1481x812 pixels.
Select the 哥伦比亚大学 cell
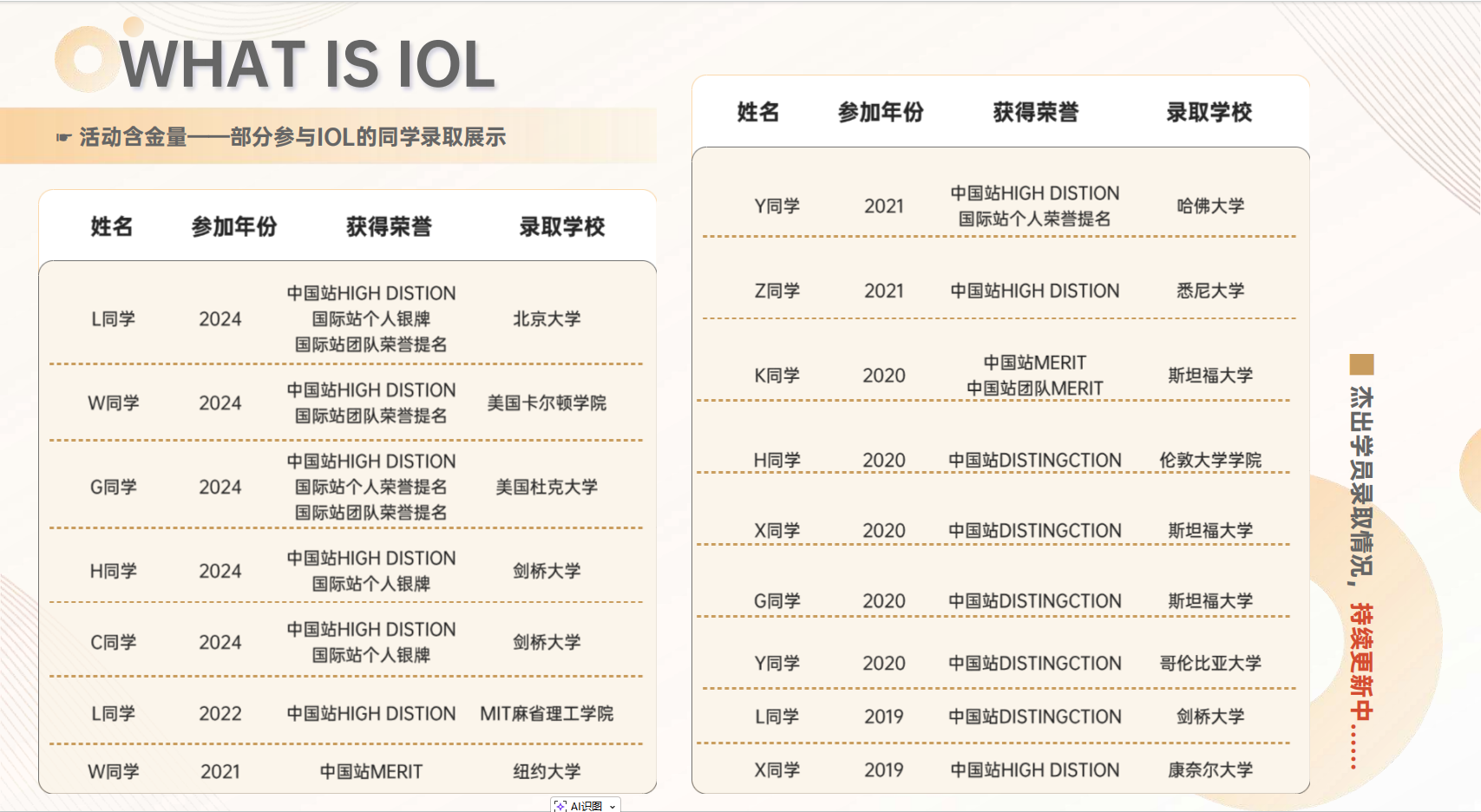tap(1209, 663)
